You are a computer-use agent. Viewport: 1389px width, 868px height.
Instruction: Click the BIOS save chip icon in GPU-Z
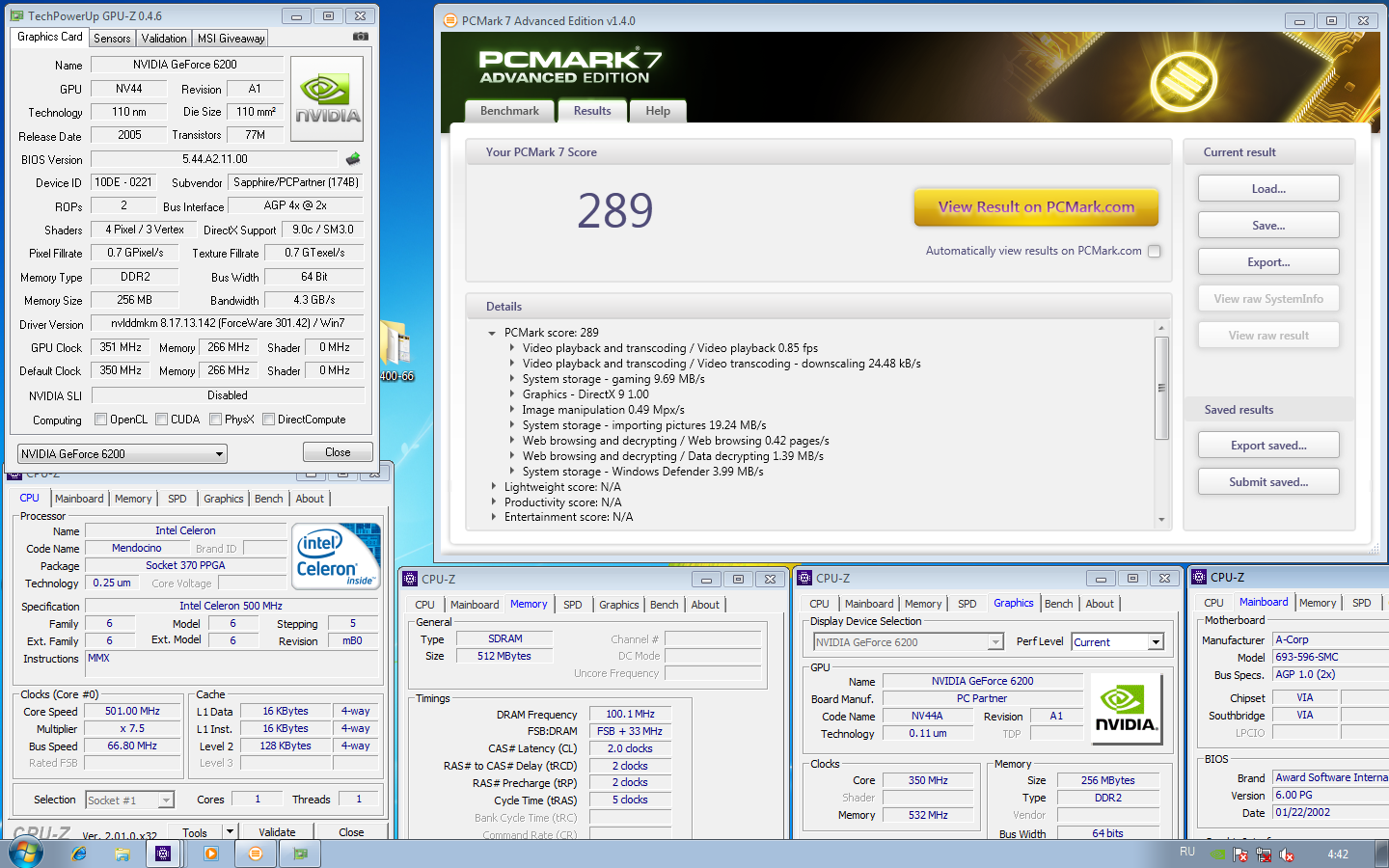coord(353,159)
